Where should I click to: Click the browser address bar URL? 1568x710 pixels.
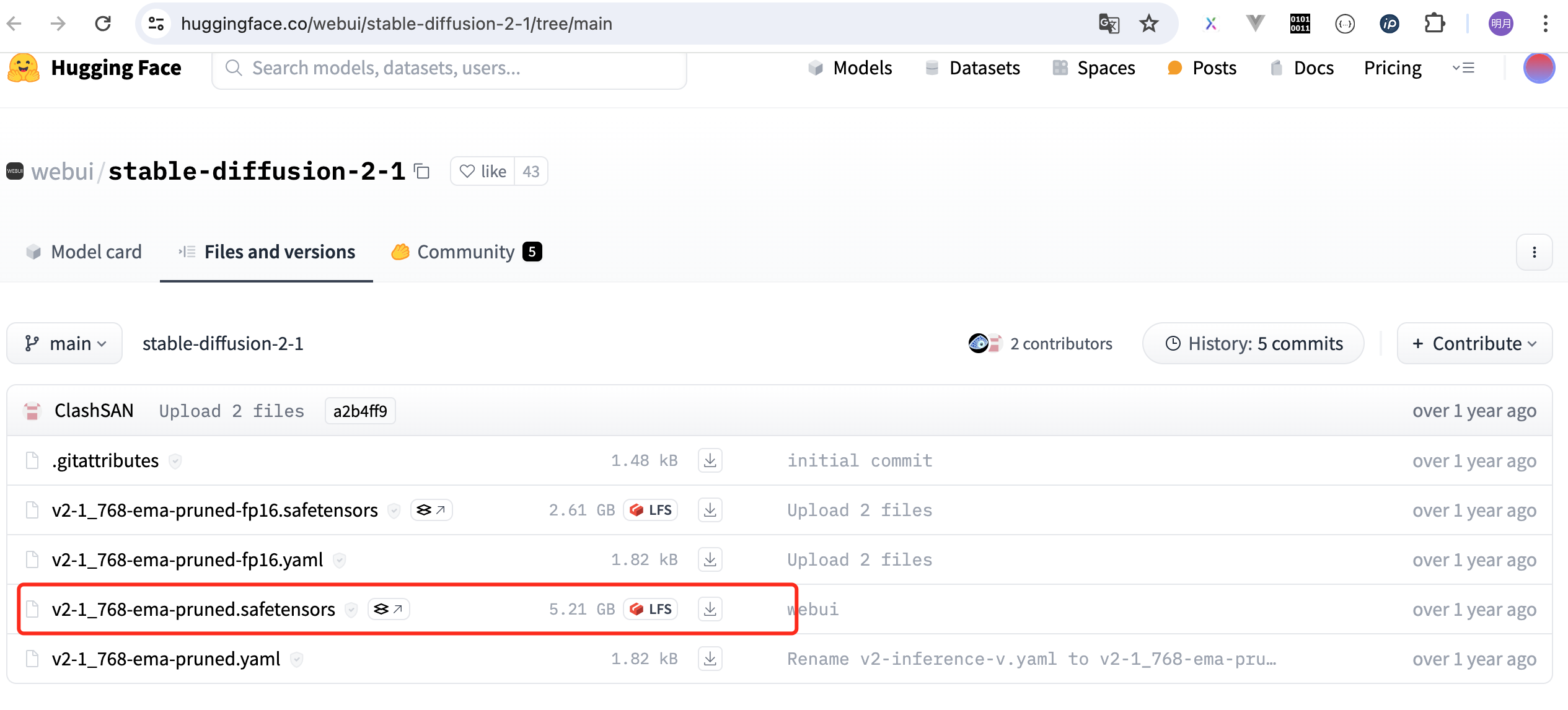tap(397, 24)
